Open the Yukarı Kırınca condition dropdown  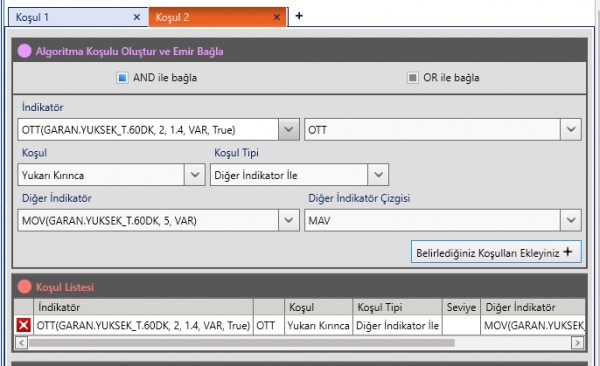pos(195,175)
